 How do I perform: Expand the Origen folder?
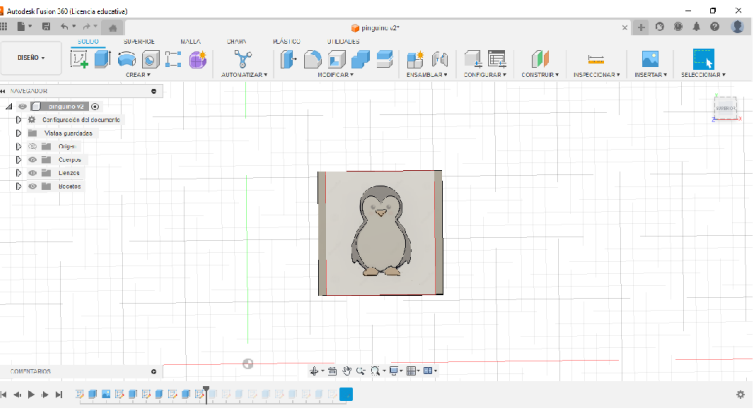tap(18, 147)
